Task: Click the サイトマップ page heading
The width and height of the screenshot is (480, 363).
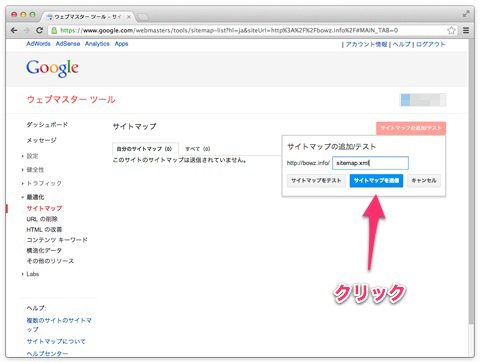Action: tap(134, 126)
